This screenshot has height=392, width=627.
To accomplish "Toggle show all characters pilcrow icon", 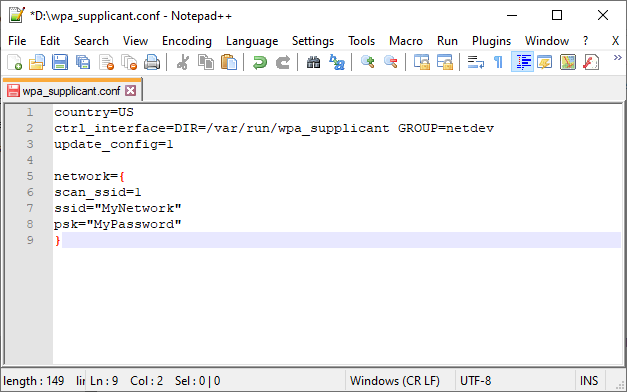I will pyautogui.click(x=498, y=62).
